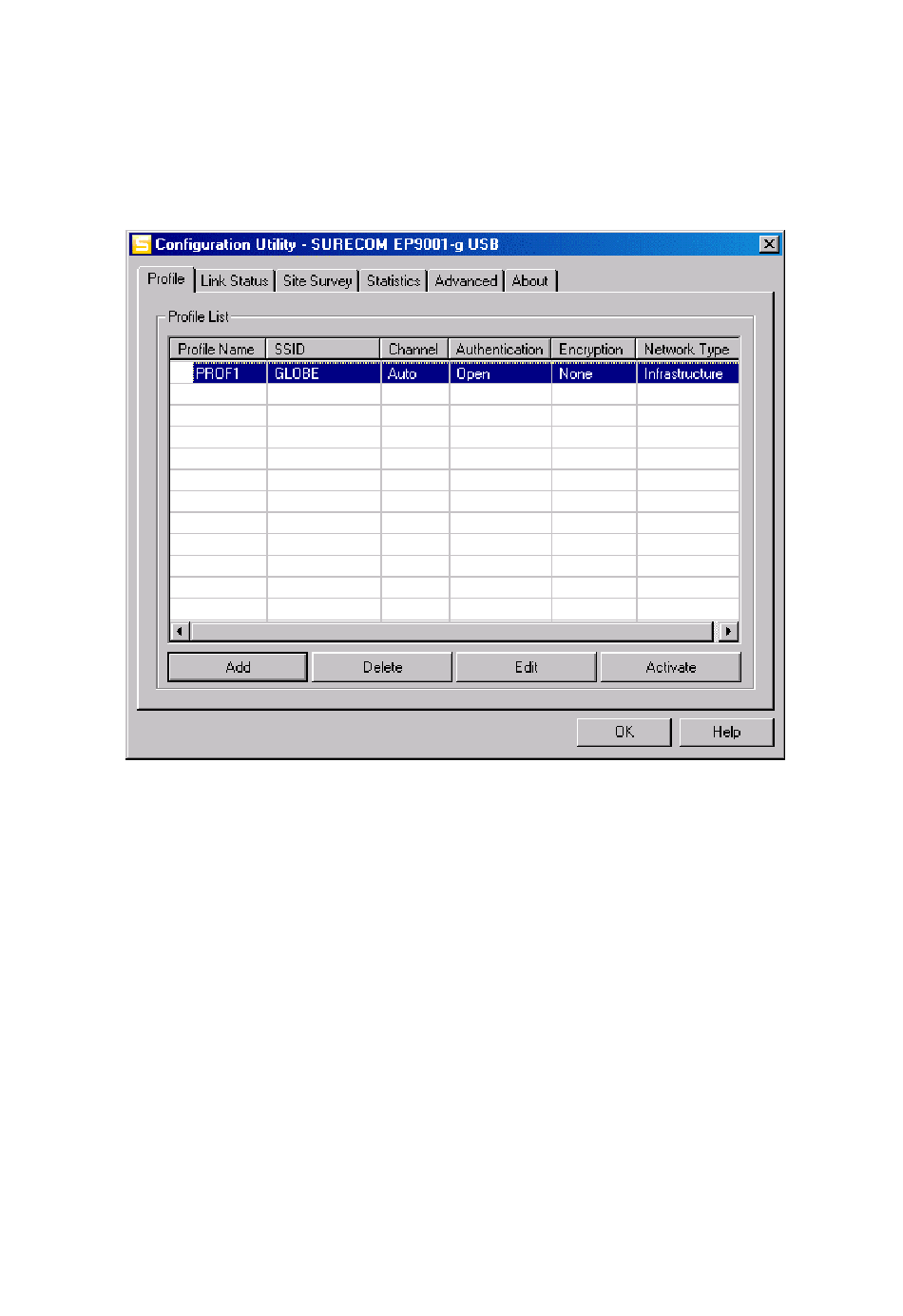The image size is (903, 1316).
Task: Click the Delete profile button
Action: coord(382,667)
